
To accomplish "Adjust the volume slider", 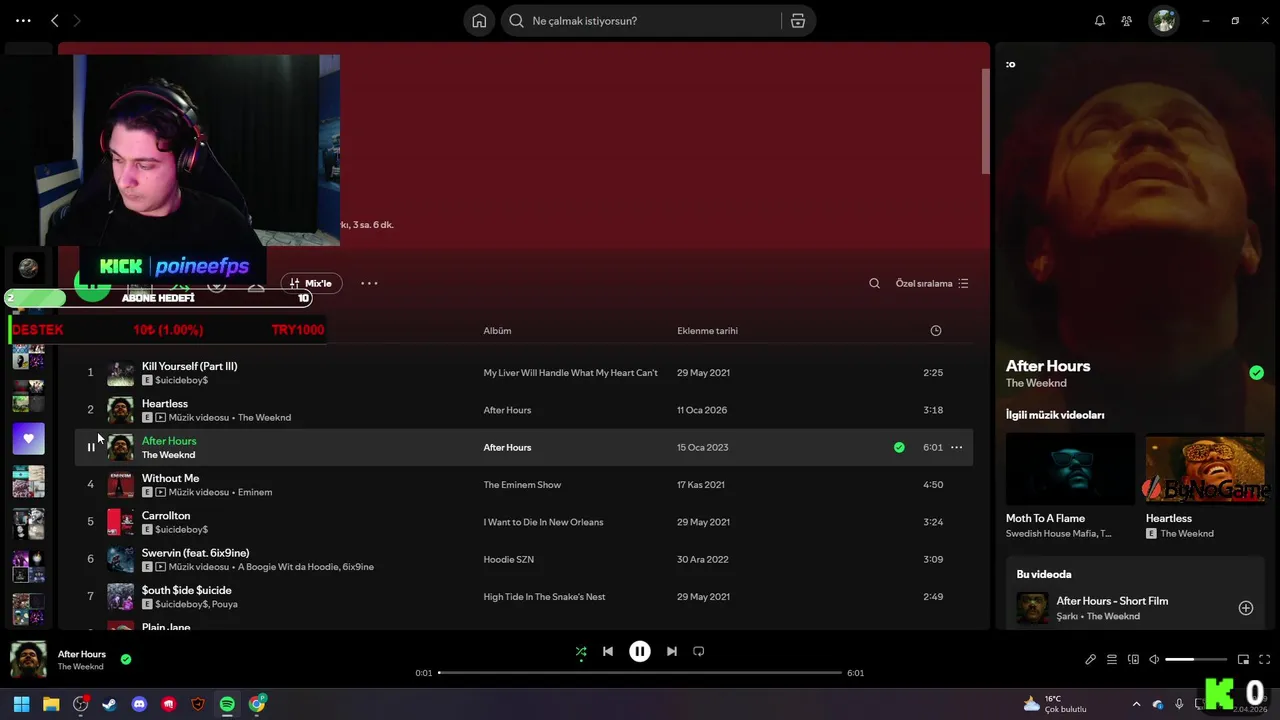I will 1196,659.
